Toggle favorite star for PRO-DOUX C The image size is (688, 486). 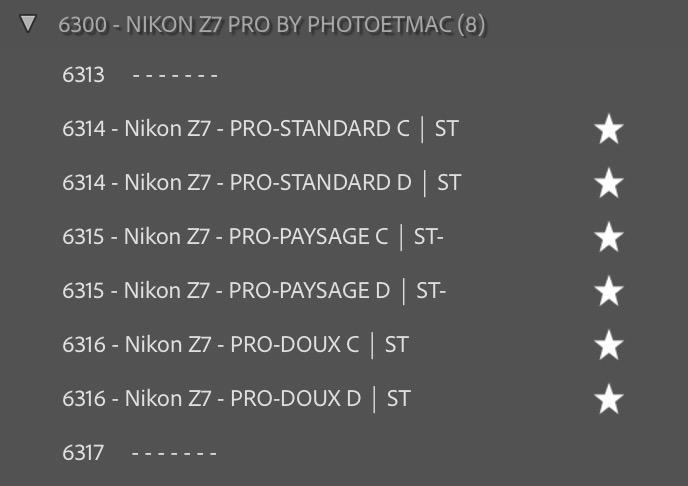609,345
